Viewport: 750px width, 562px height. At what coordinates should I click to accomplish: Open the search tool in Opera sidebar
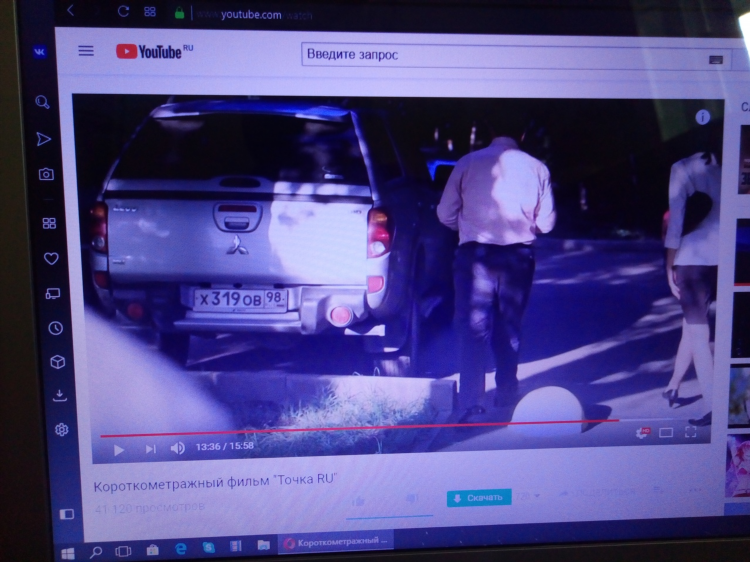(42, 101)
